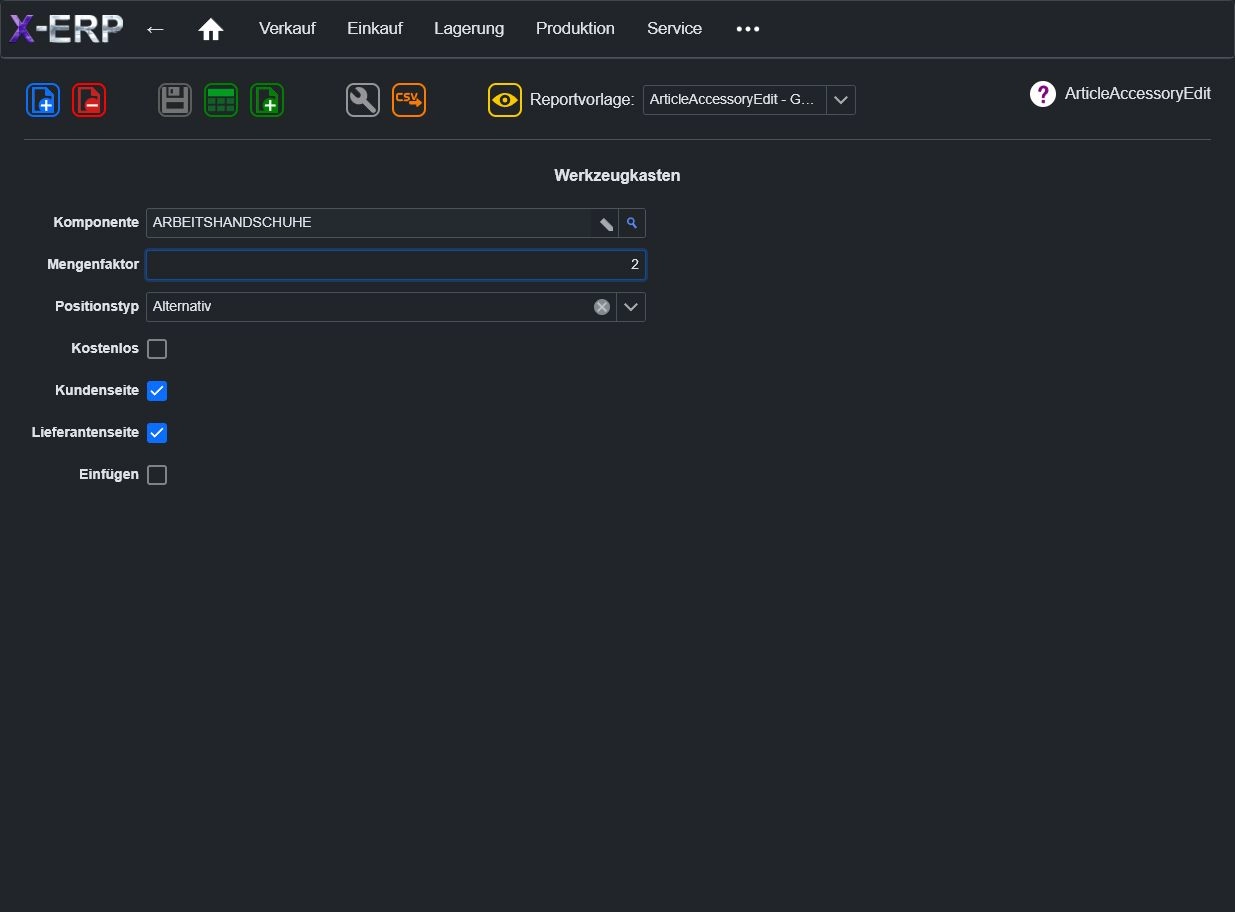The width and height of the screenshot is (1235, 912).
Task: Click the green save-and-new document icon
Action: click(x=267, y=100)
